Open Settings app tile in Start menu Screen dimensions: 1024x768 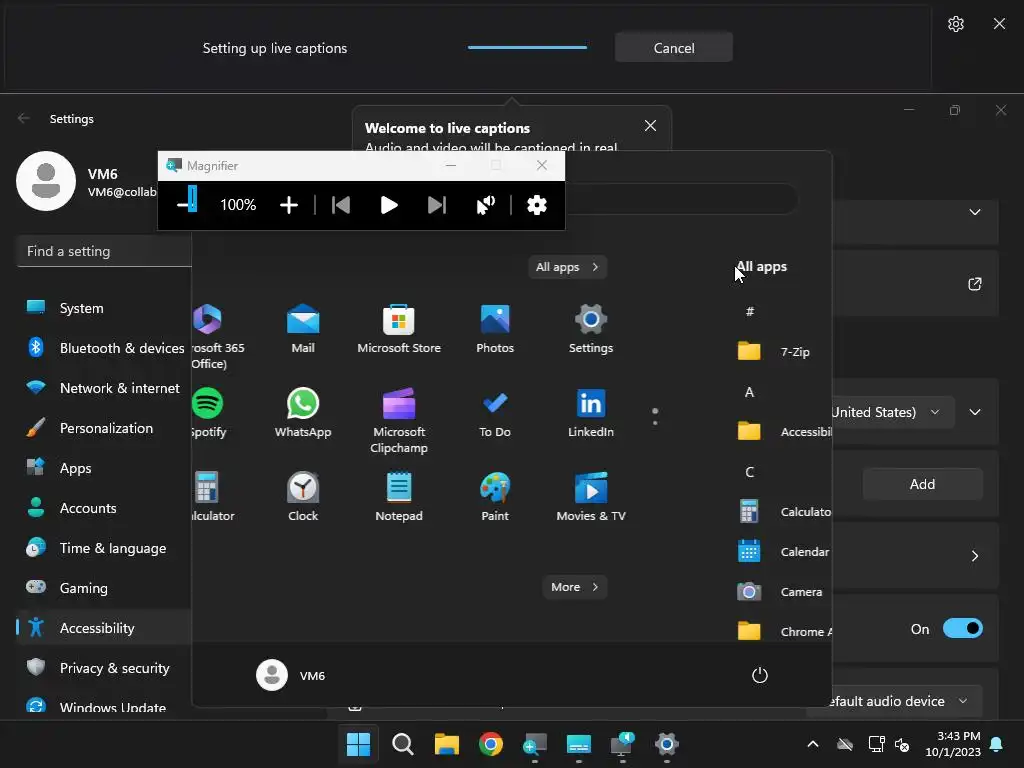tap(591, 329)
